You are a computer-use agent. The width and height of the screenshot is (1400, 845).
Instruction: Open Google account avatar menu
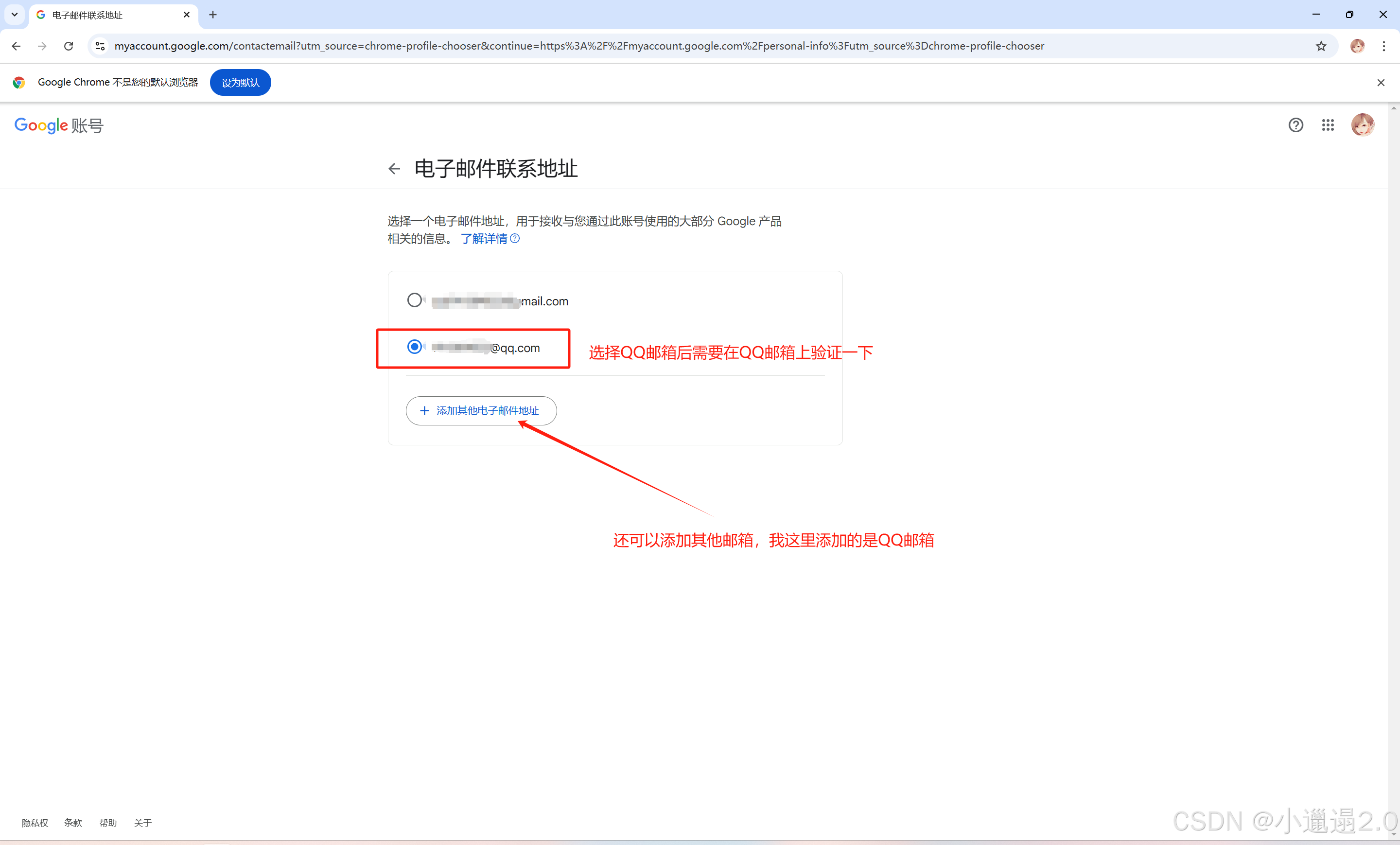pos(1362,125)
